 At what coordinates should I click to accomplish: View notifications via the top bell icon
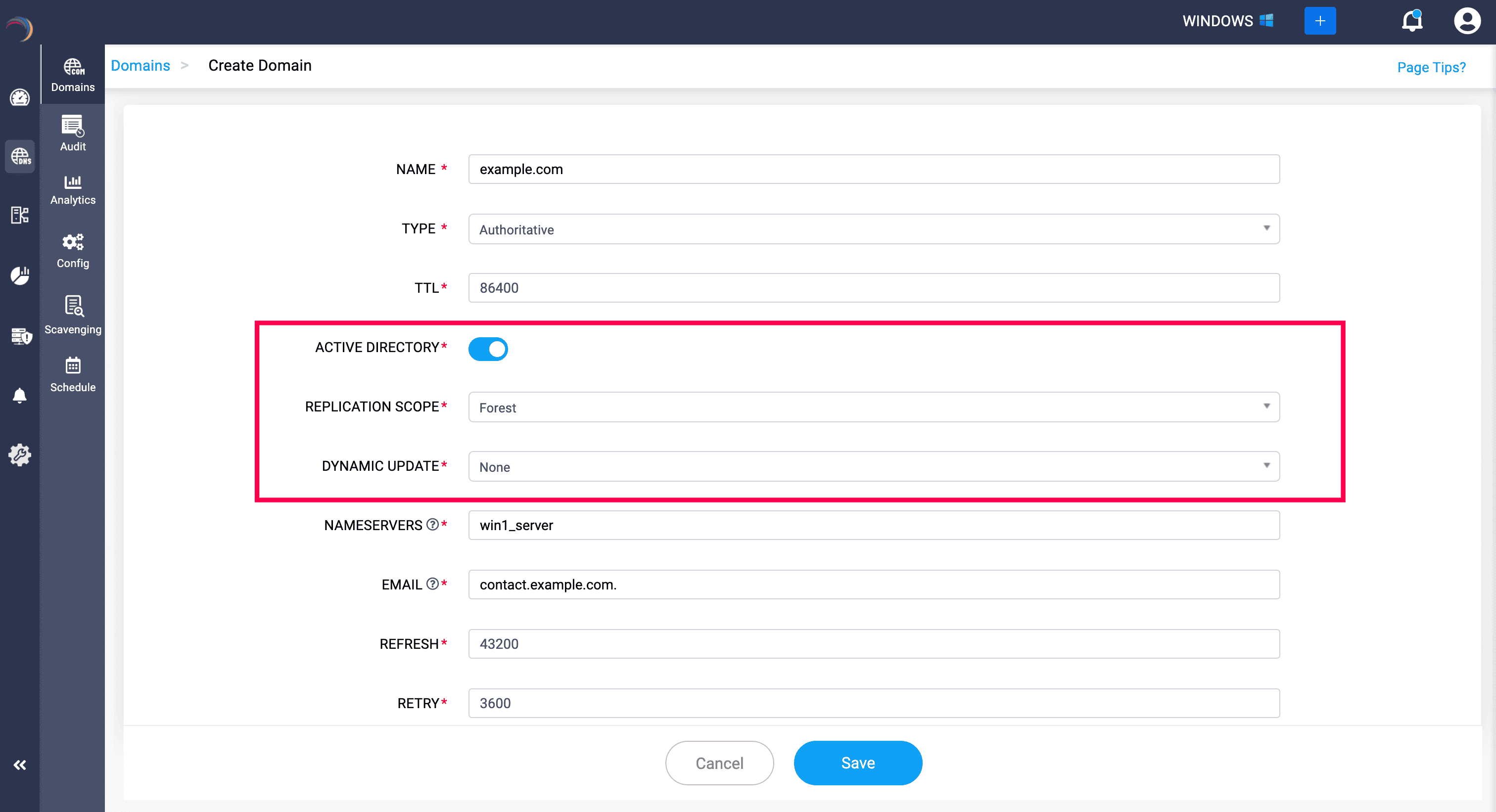point(1411,21)
